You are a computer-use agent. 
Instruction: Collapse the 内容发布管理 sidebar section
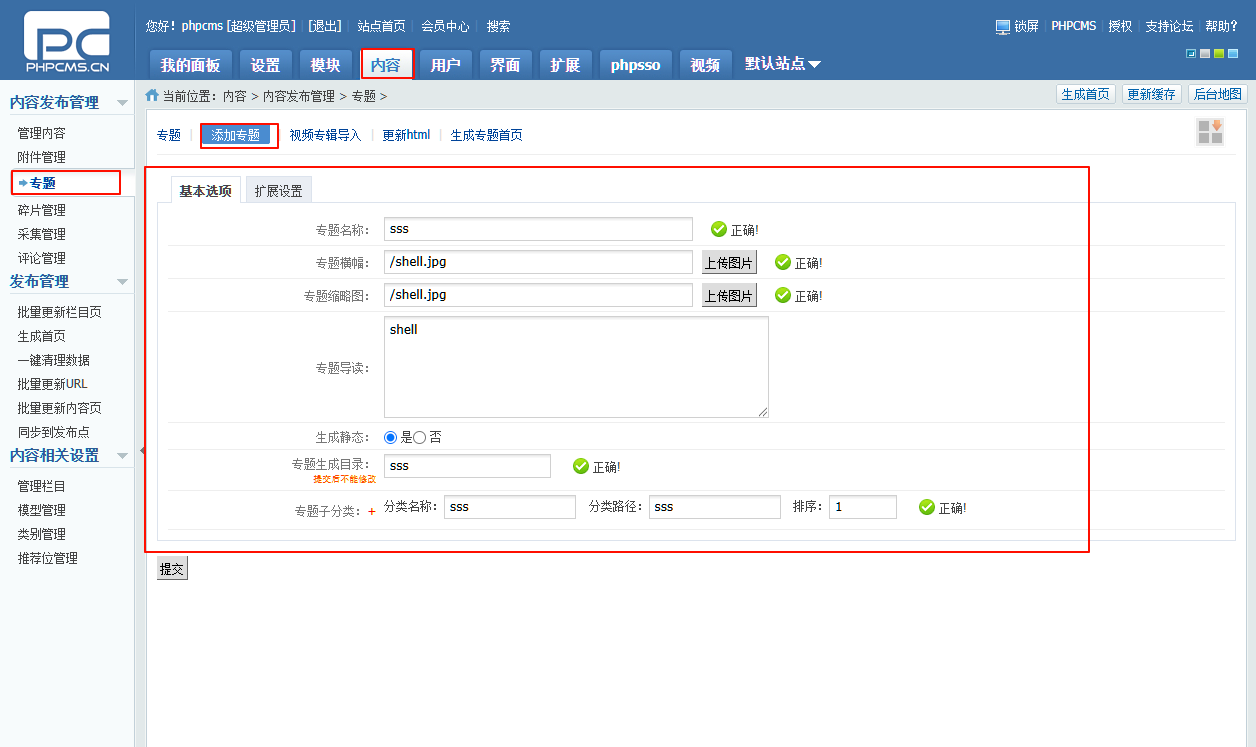[122, 103]
